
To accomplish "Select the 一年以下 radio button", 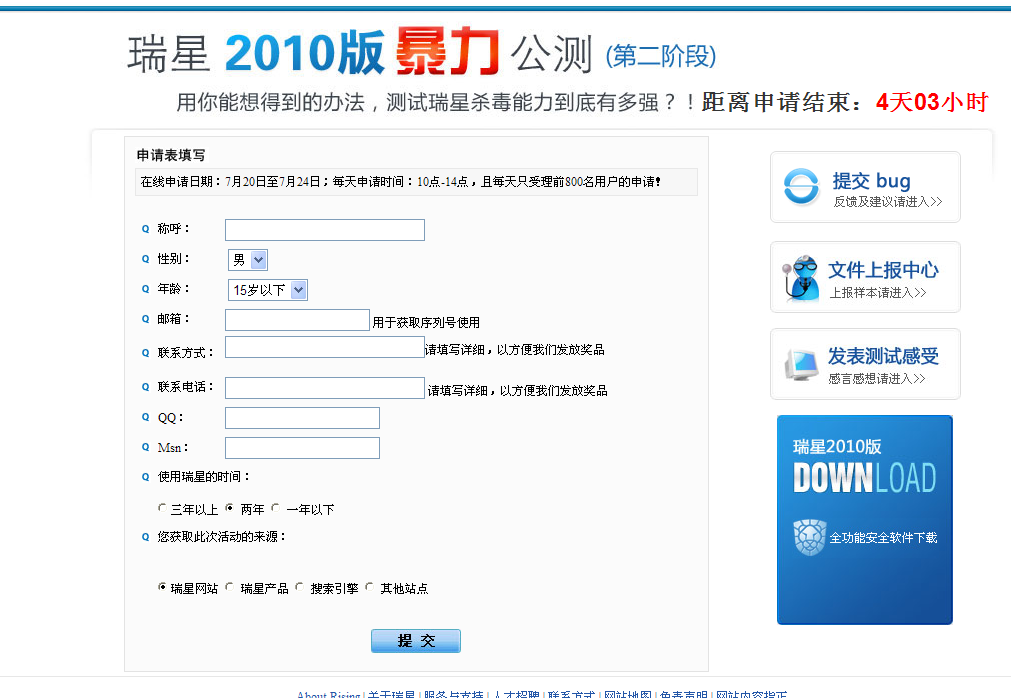I will click(275, 508).
